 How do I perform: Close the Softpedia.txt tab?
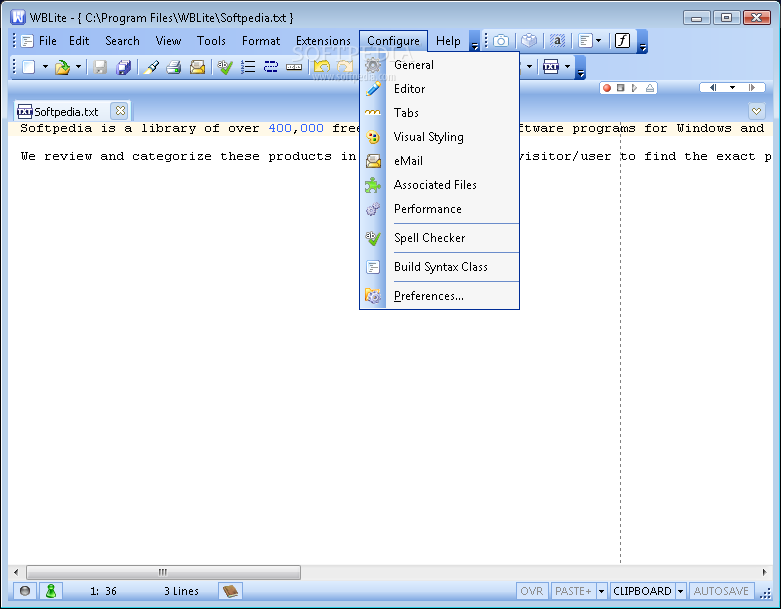[120, 111]
